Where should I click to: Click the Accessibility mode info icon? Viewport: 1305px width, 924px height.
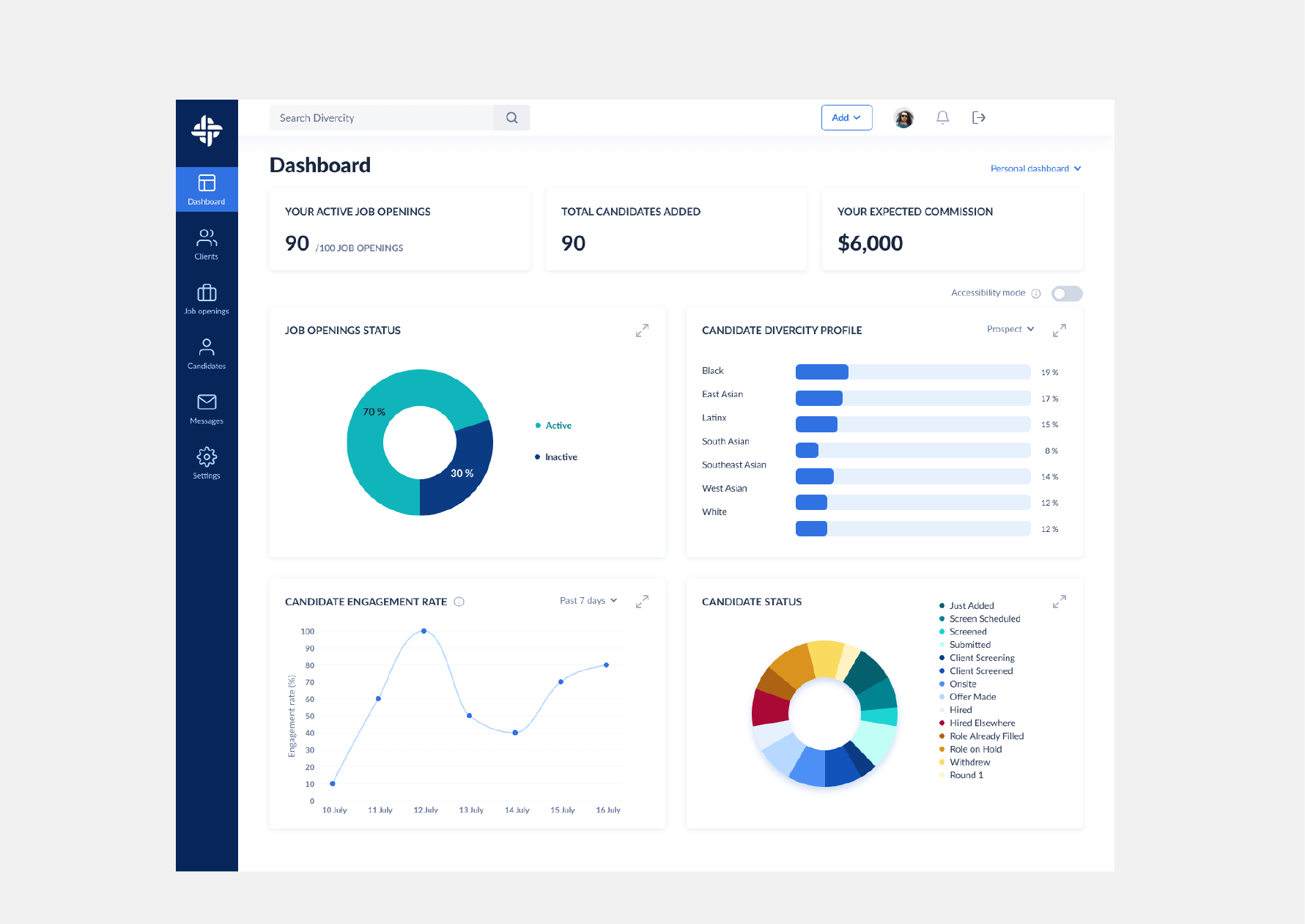(x=1036, y=294)
